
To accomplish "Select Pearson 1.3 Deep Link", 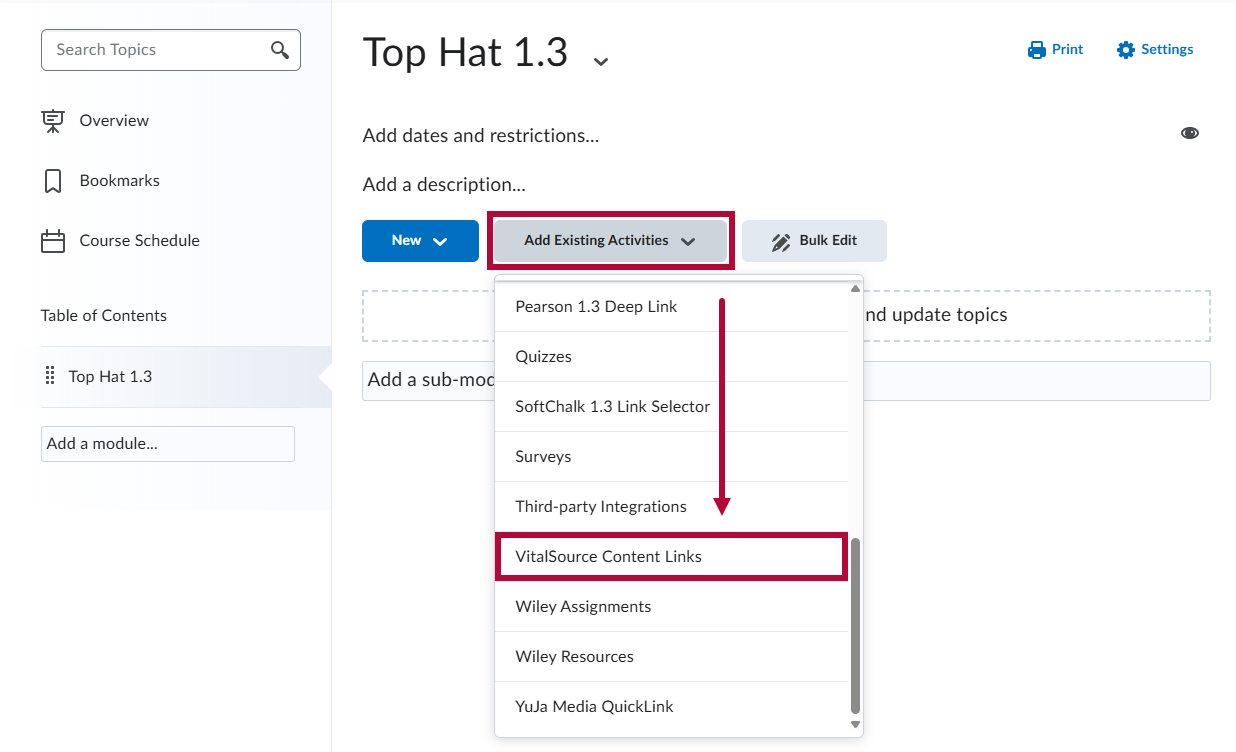I will pyautogui.click(x=672, y=307).
